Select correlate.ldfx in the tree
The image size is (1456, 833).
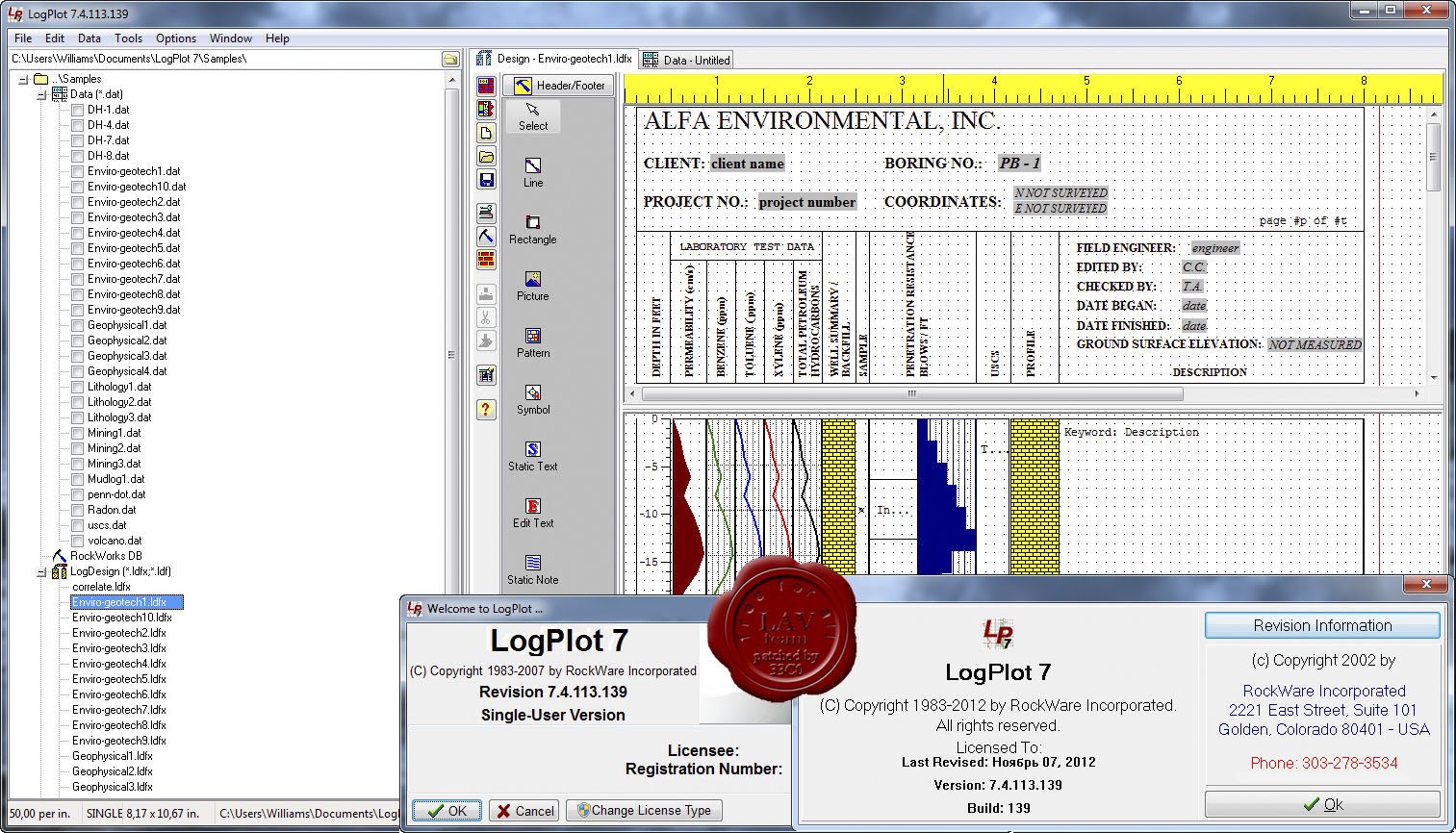101,587
